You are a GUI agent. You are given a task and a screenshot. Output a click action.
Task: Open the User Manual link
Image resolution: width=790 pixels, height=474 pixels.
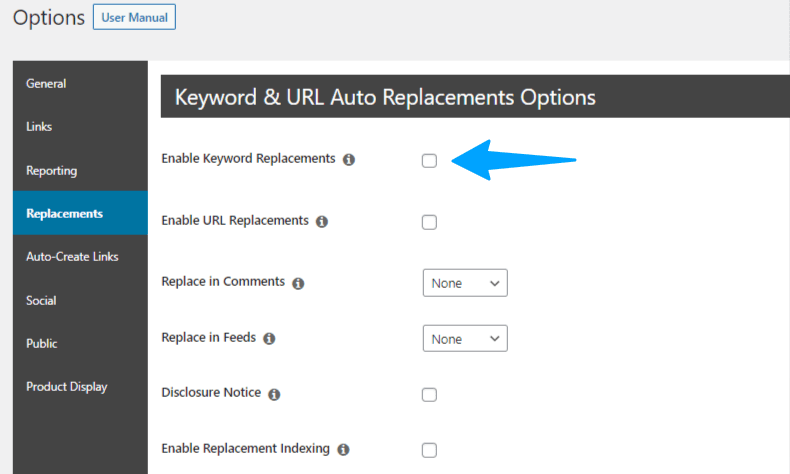(x=134, y=17)
